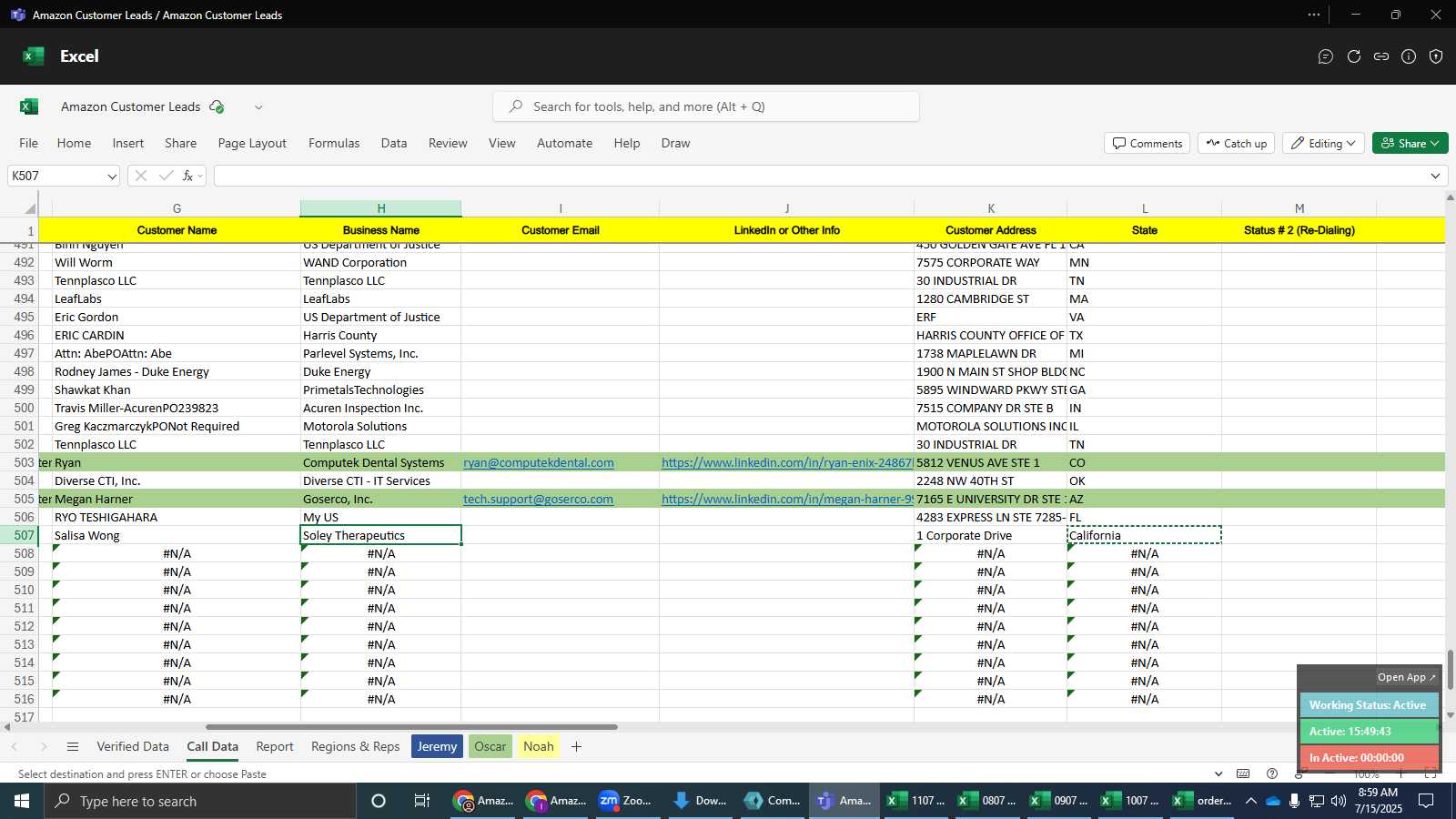Click Open App in tracker widget
The height and width of the screenshot is (819, 1456).
(x=1406, y=677)
